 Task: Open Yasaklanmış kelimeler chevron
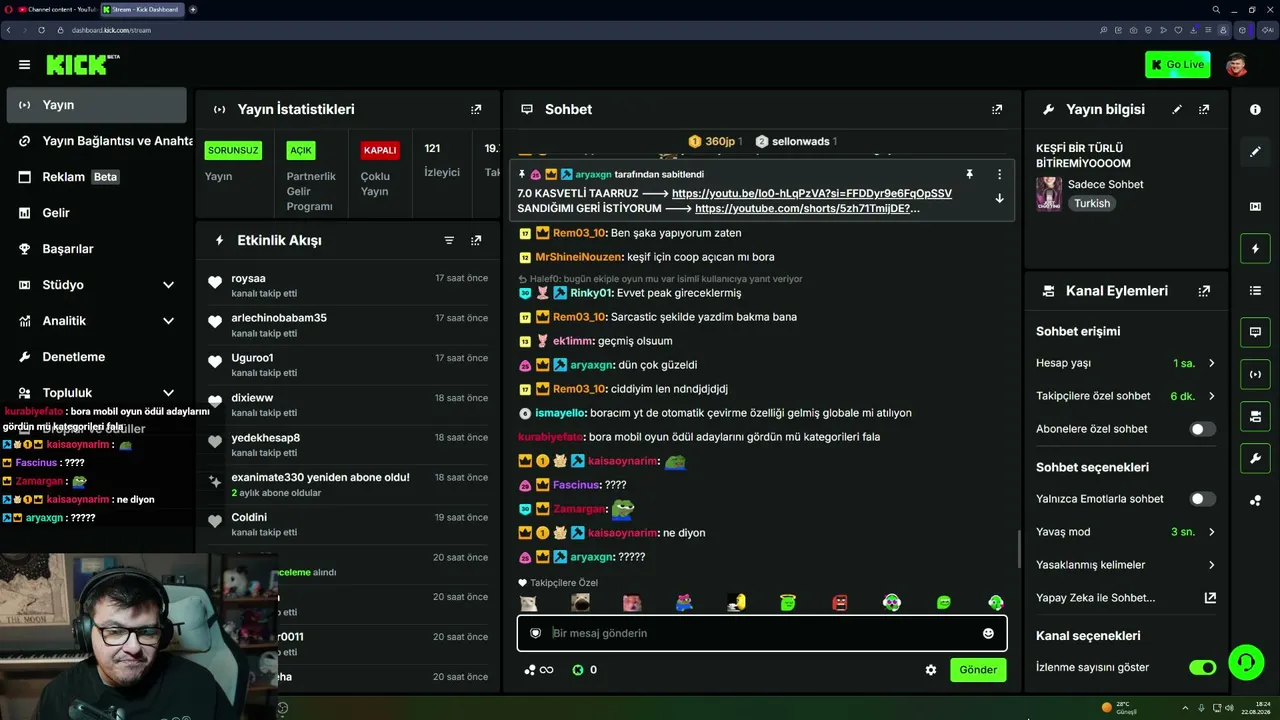coord(1211,565)
